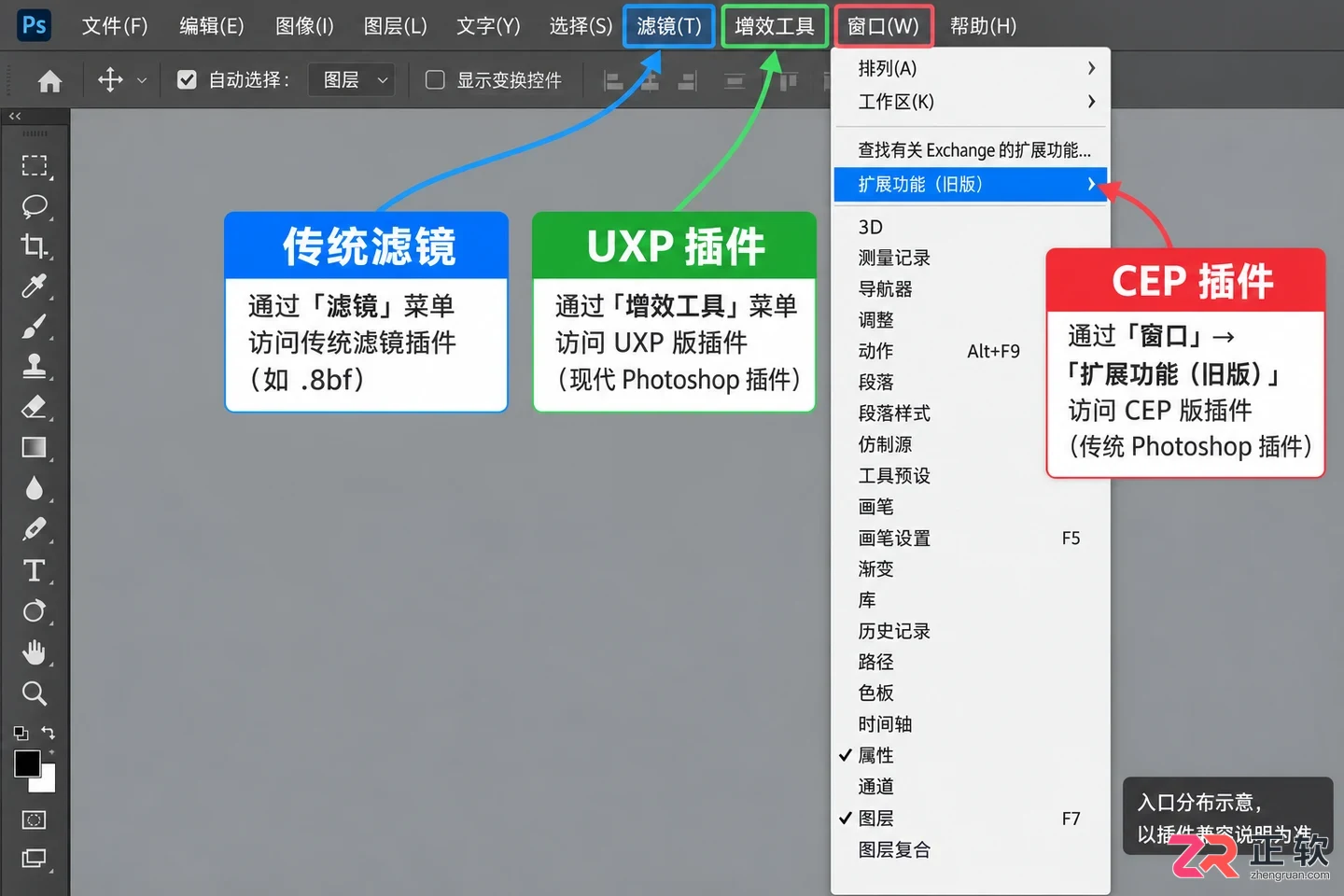Screen dimensions: 1344x896
Task: Open the 编辑(E) menu
Action: click(212, 26)
